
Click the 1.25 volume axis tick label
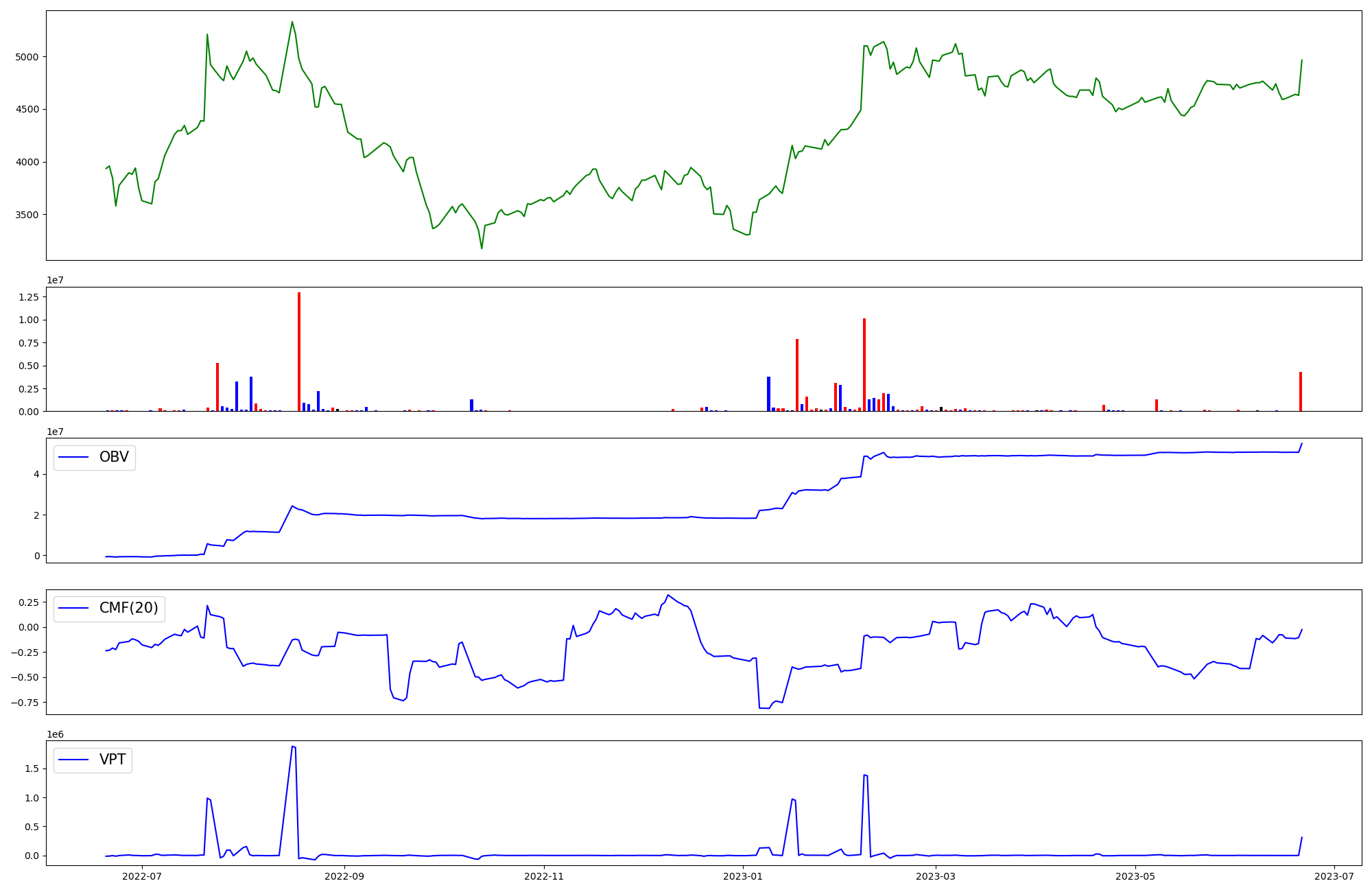(28, 297)
